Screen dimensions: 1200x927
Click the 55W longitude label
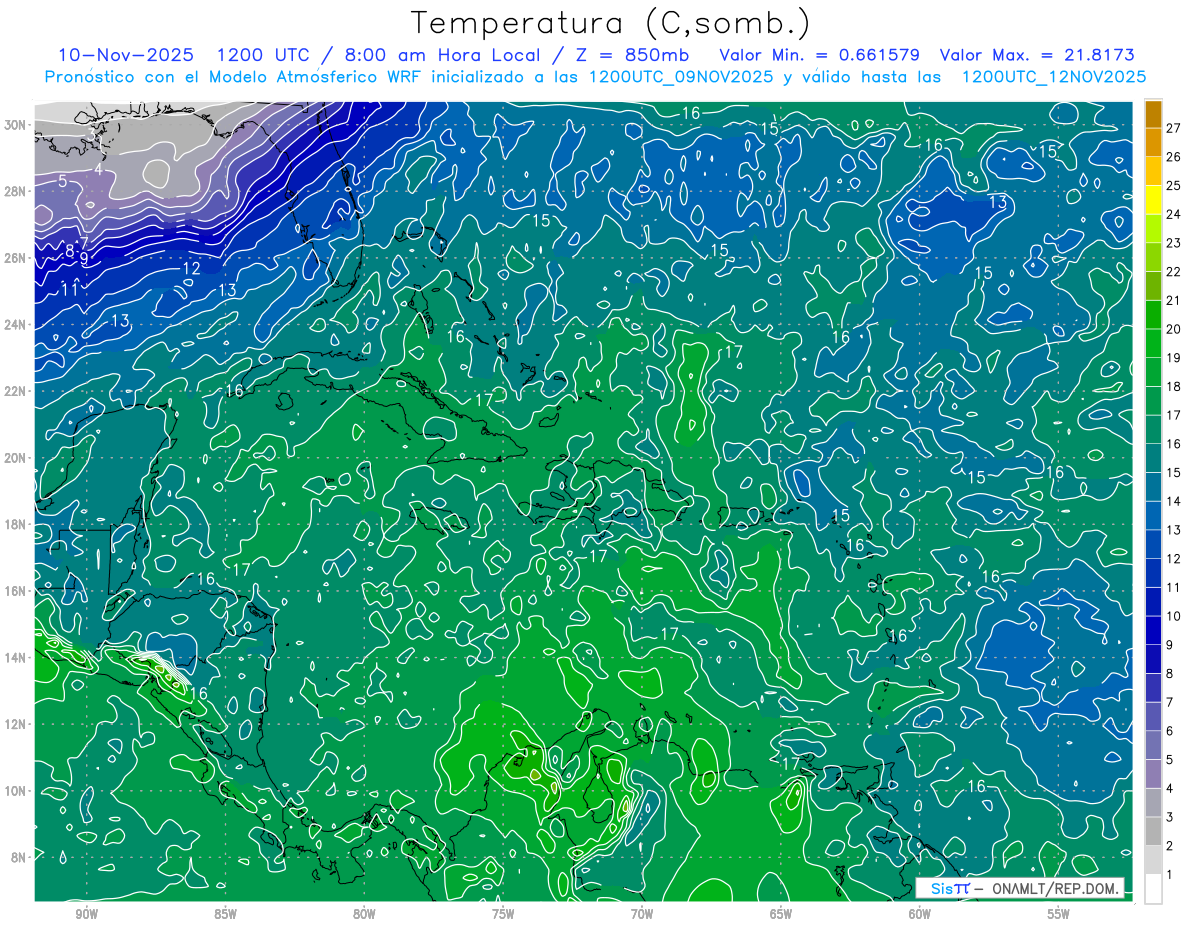pos(1059,914)
